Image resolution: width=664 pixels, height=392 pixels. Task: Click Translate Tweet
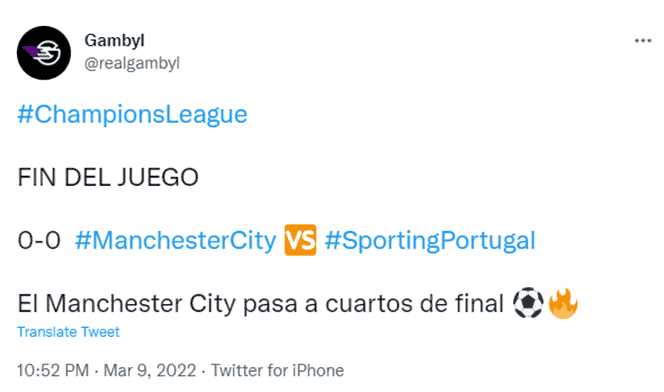pyautogui.click(x=68, y=332)
